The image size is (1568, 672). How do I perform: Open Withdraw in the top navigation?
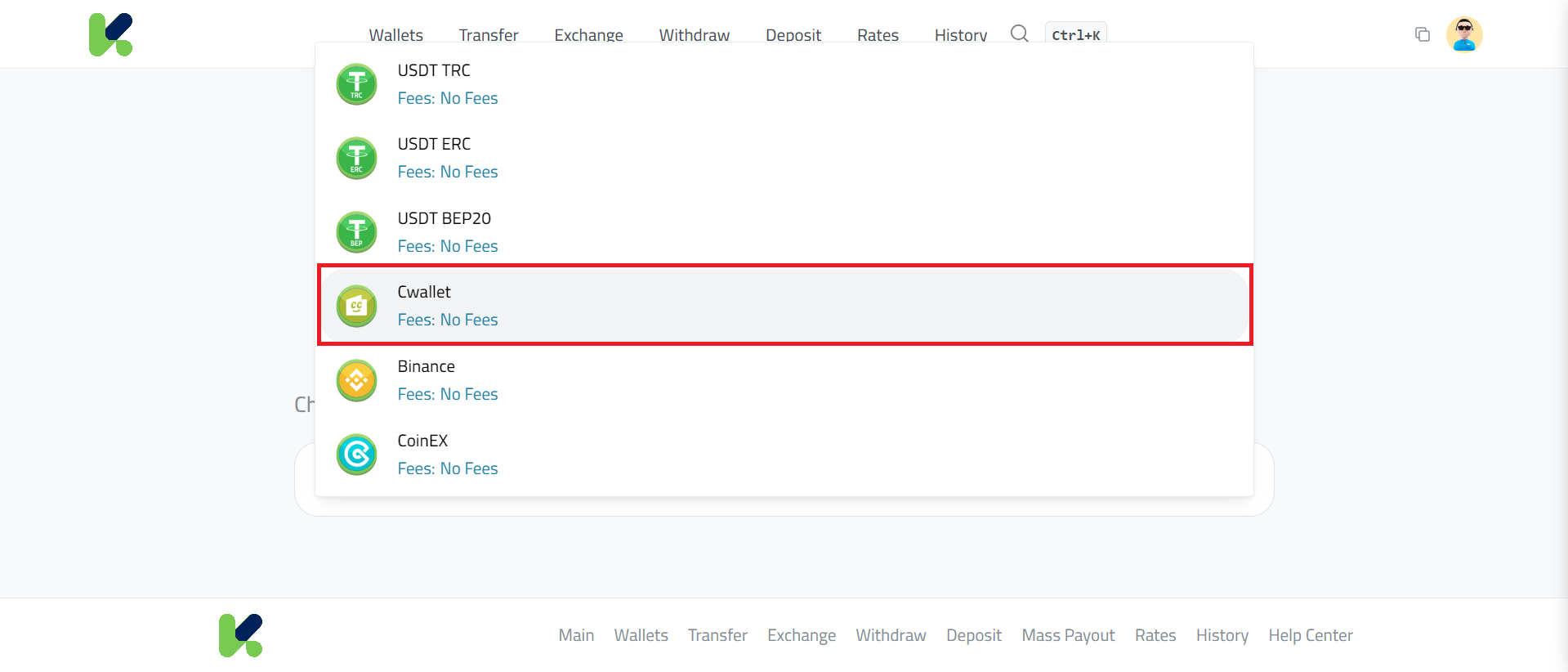click(695, 35)
